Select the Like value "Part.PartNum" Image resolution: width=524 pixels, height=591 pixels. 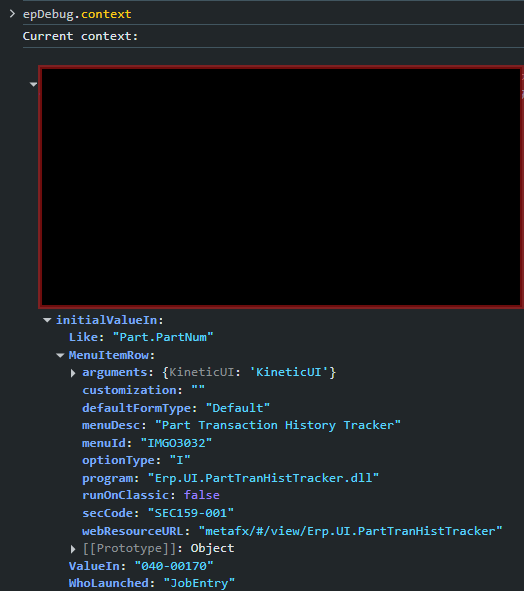163,337
